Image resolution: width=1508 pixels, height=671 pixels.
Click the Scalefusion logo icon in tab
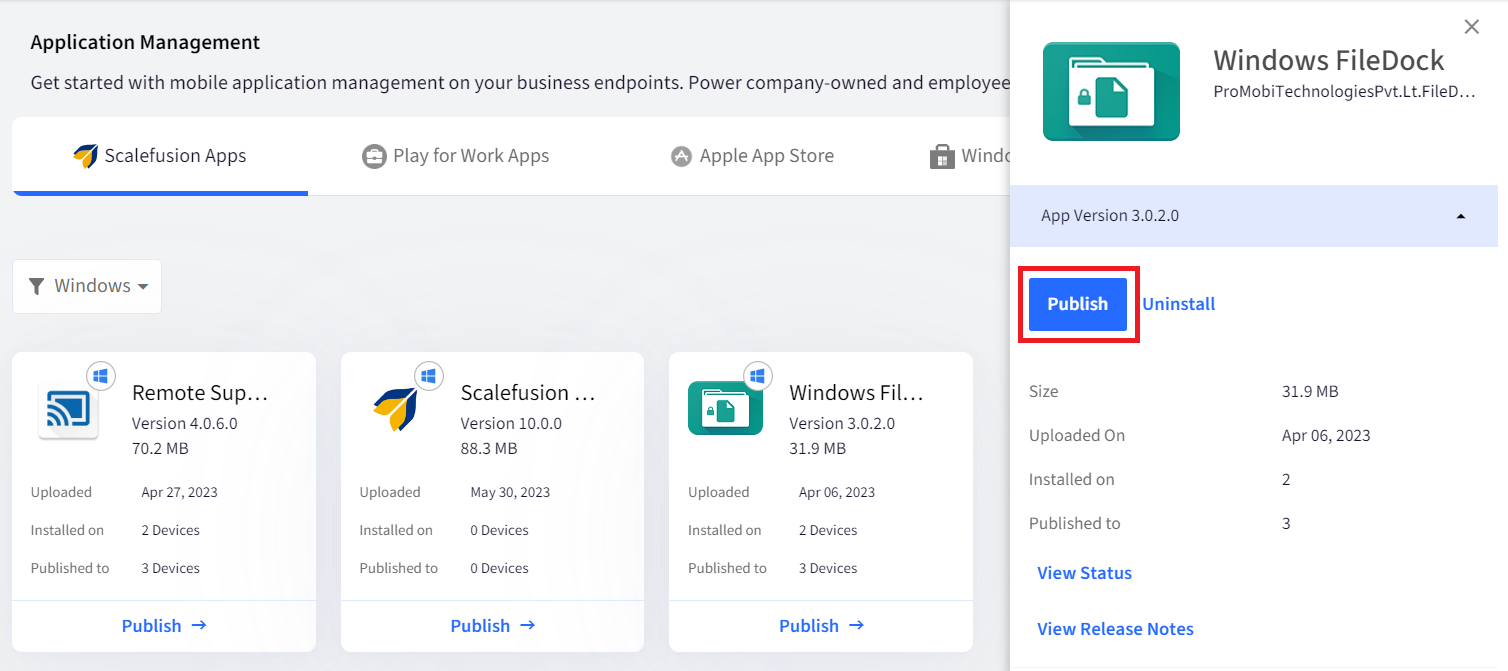[85, 156]
